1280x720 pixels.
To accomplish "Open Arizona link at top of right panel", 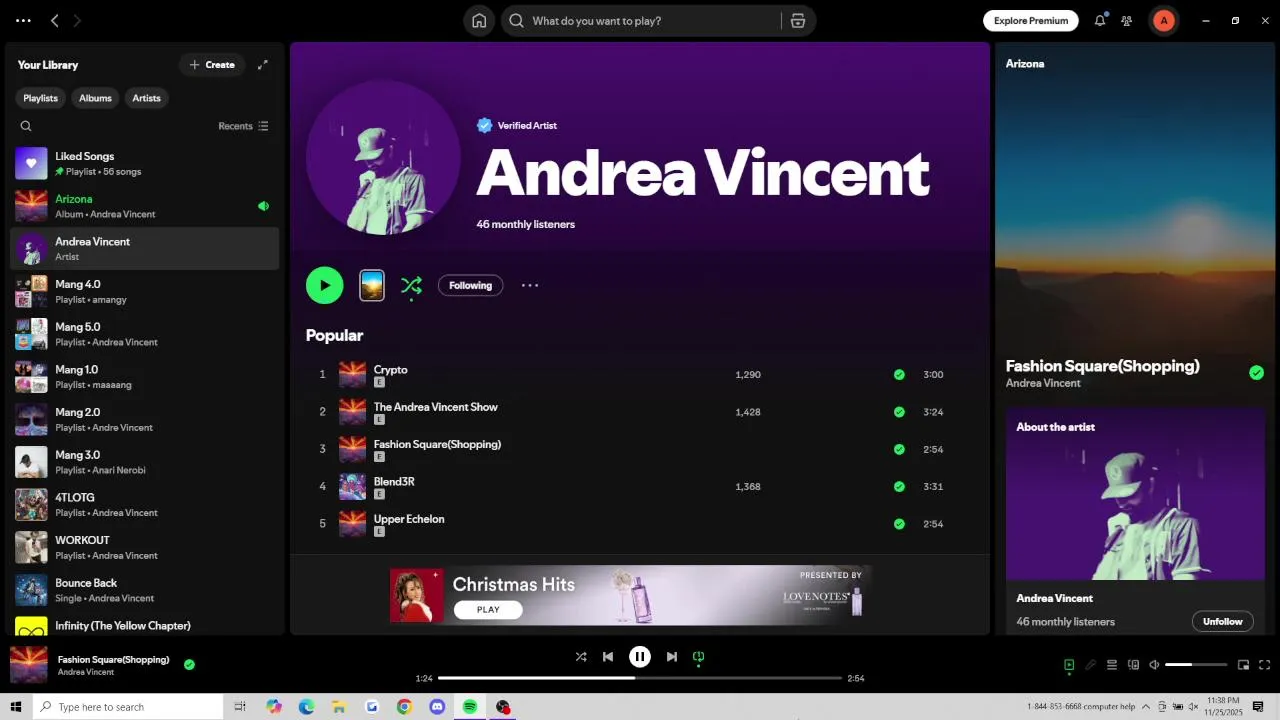I will point(1025,64).
